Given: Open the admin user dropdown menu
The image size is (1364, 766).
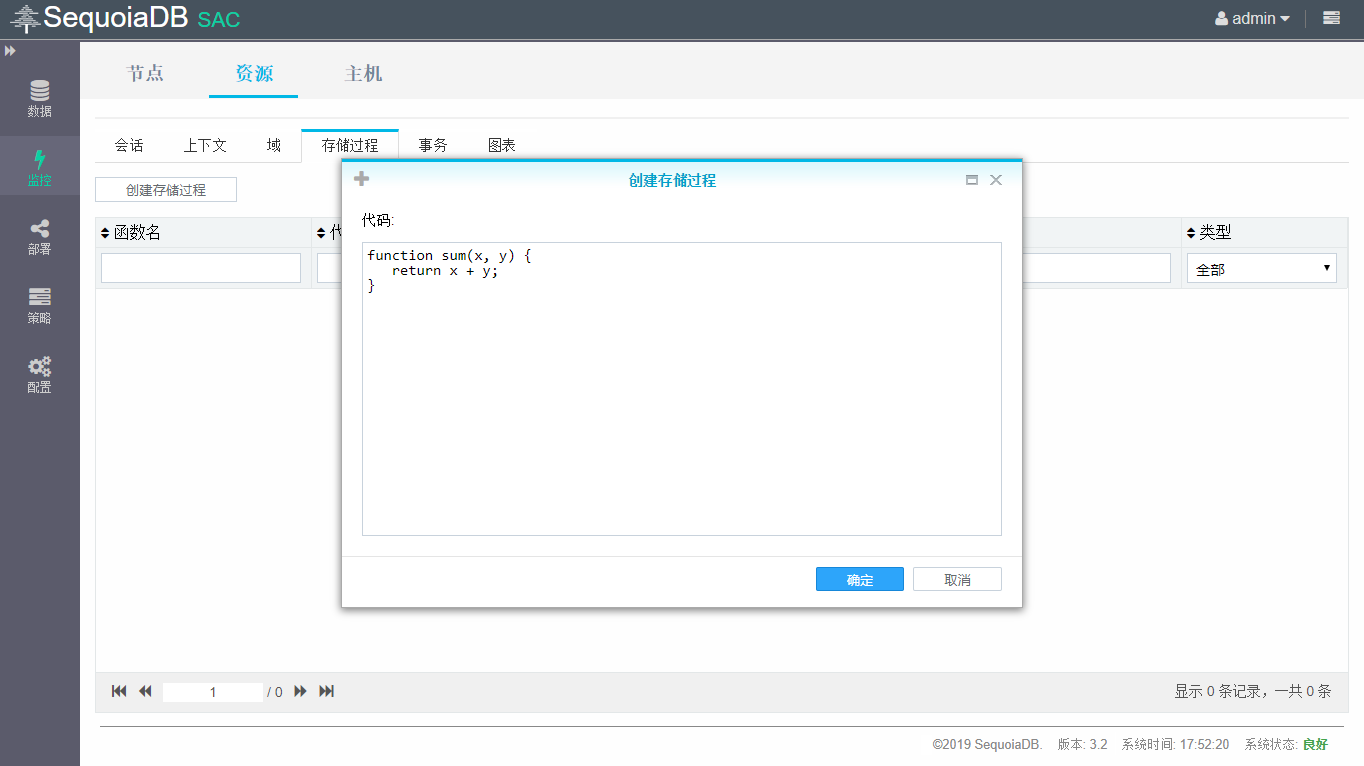Looking at the screenshot, I should tap(1252, 18).
